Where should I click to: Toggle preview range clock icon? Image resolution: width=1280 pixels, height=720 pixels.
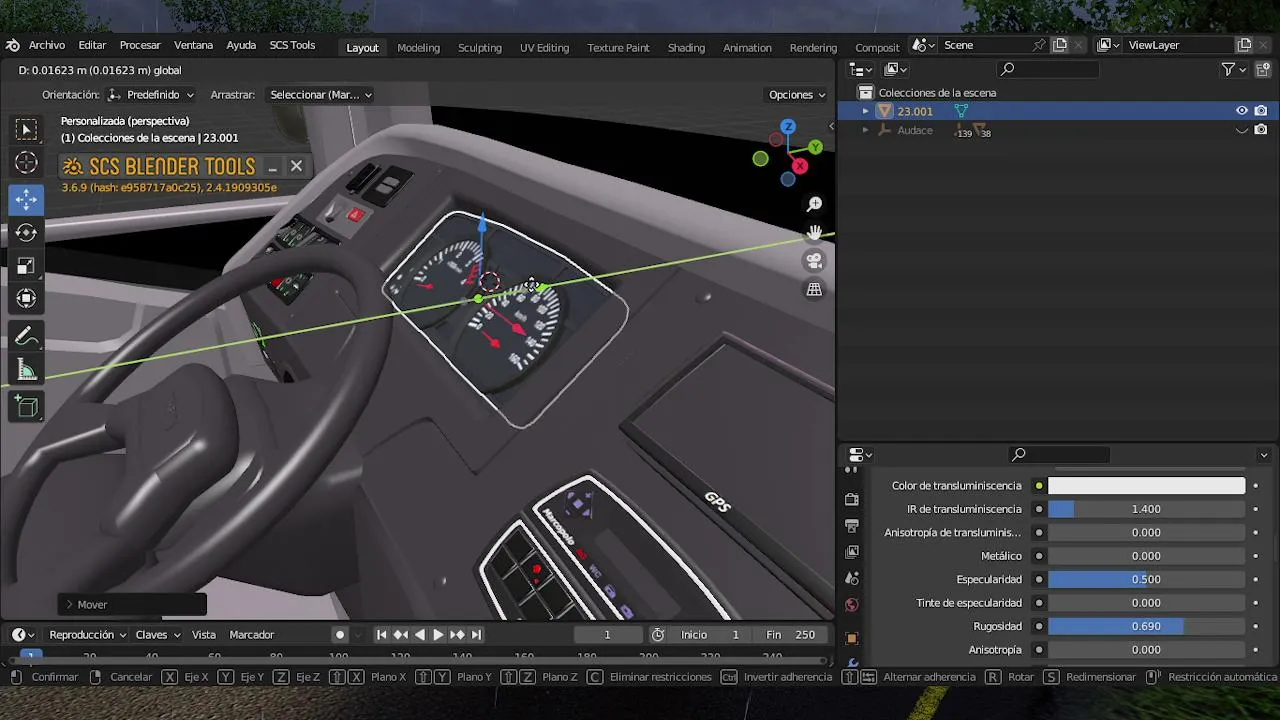click(658, 635)
